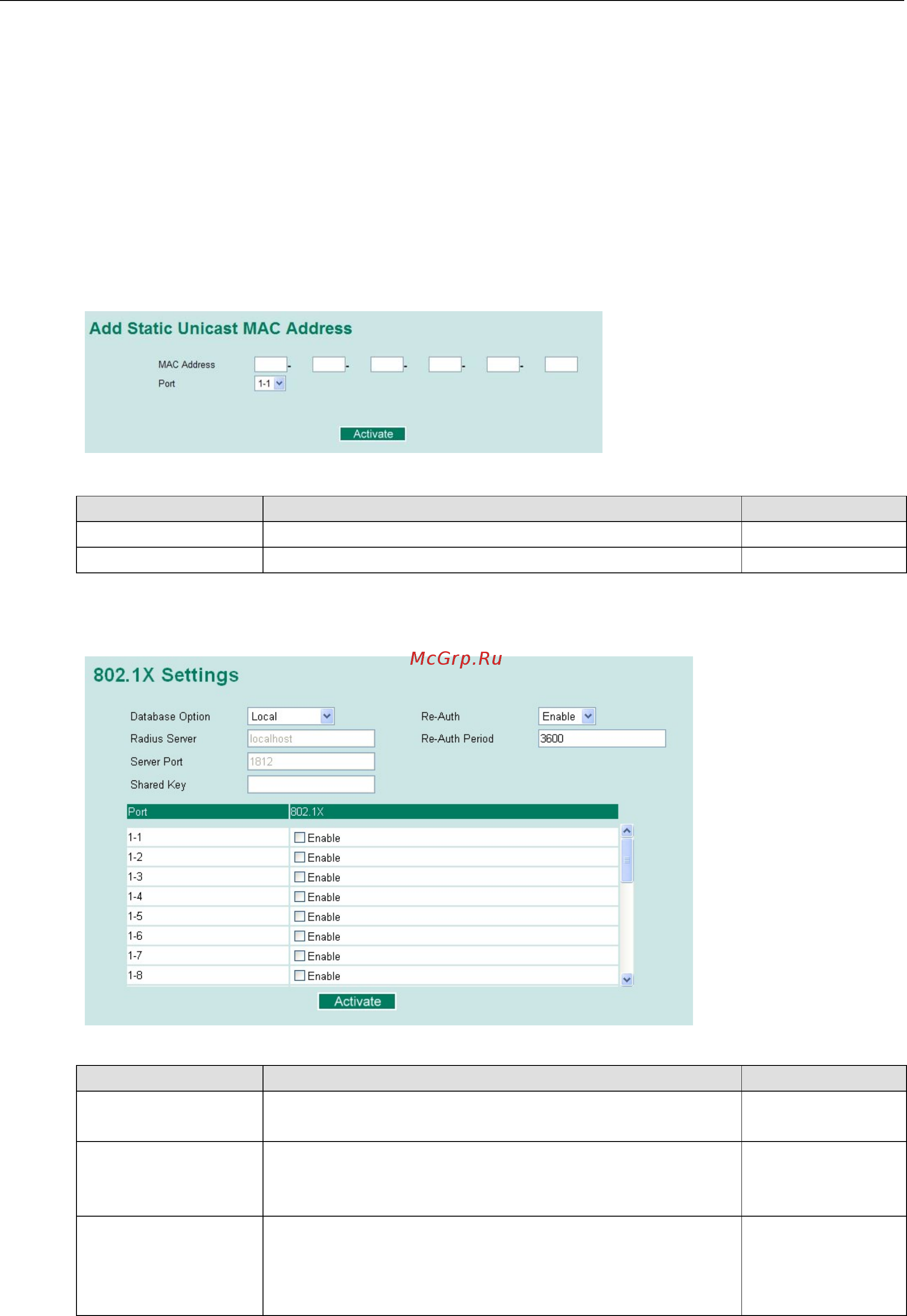Click Activate in Add Static Unicast MAC Address
The height and width of the screenshot is (1316, 907).
373,434
